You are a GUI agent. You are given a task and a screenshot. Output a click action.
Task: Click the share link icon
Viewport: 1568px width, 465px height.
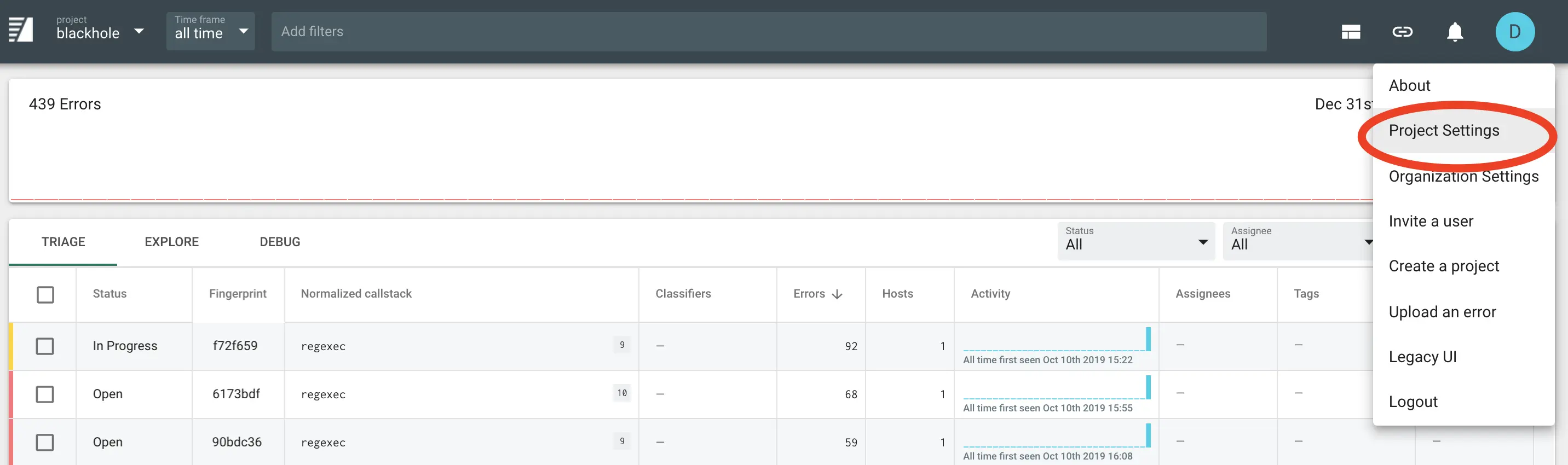click(x=1402, y=32)
